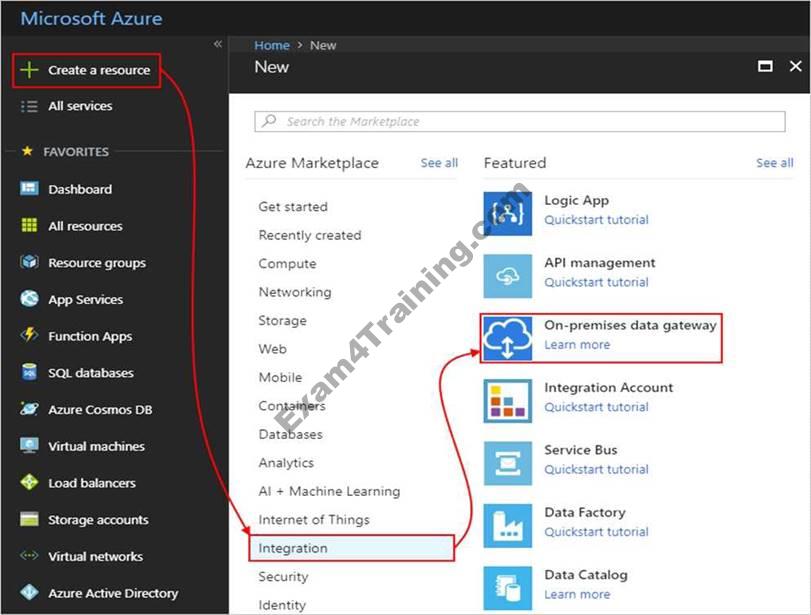The width and height of the screenshot is (811, 615).
Task: Click the API management cloud icon
Action: click(507, 276)
